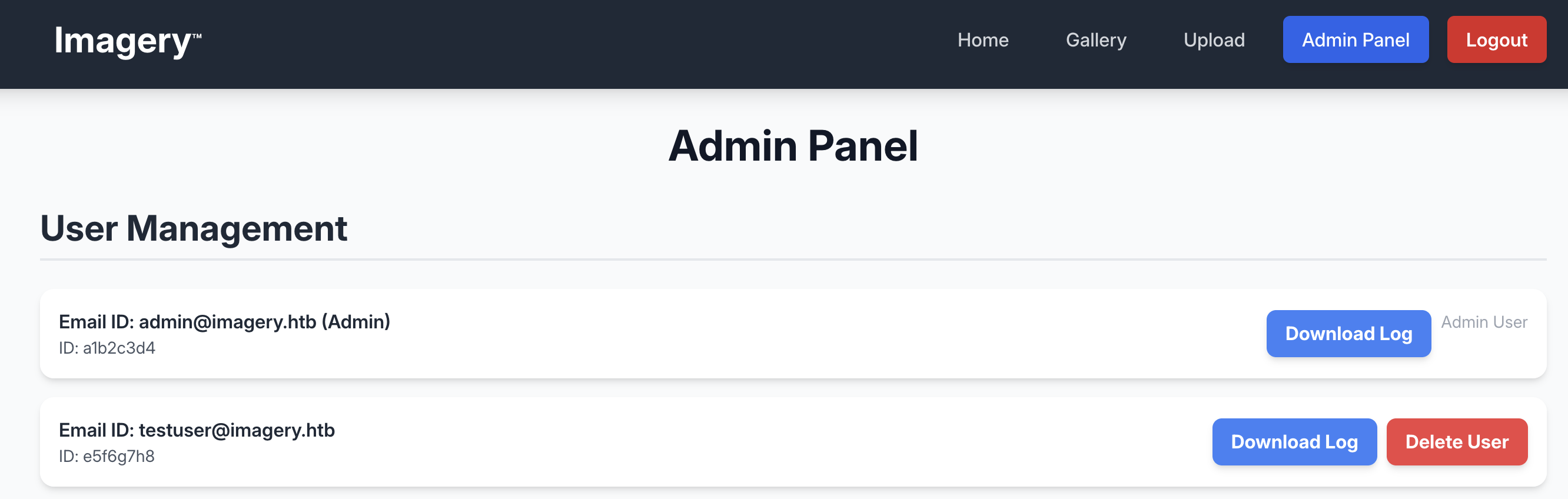
Task: Click the large Admin Panel page heading
Action: tap(792, 147)
